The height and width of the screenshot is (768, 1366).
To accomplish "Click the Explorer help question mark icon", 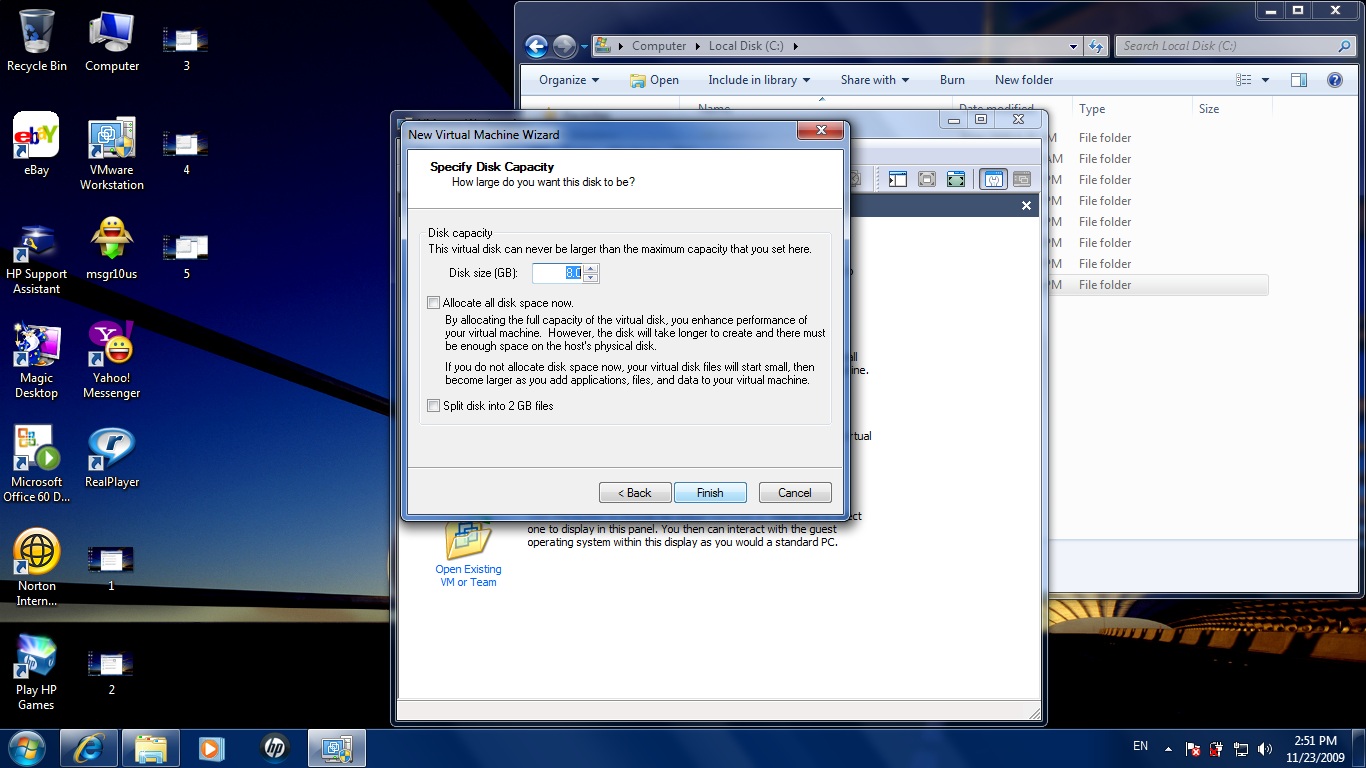I will (1334, 80).
